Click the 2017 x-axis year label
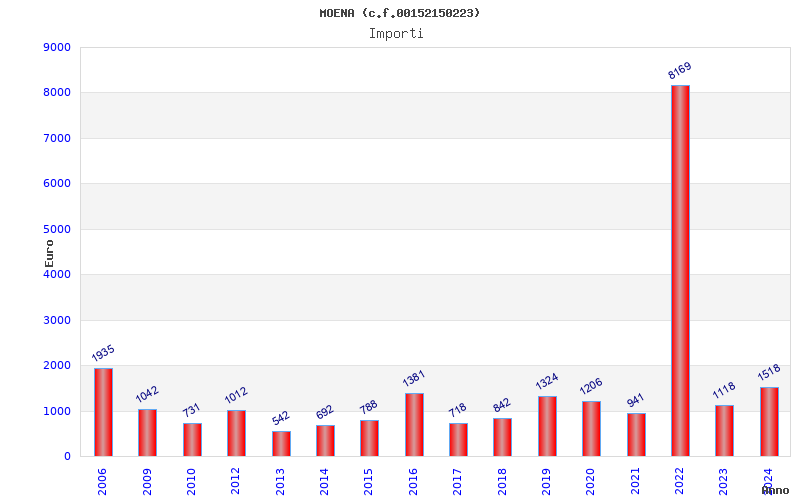This screenshot has width=800, height=500. (458, 482)
